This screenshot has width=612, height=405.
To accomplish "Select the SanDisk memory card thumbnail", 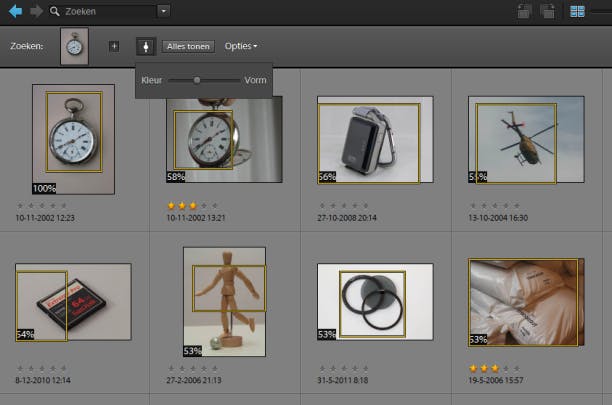I will click(x=73, y=302).
